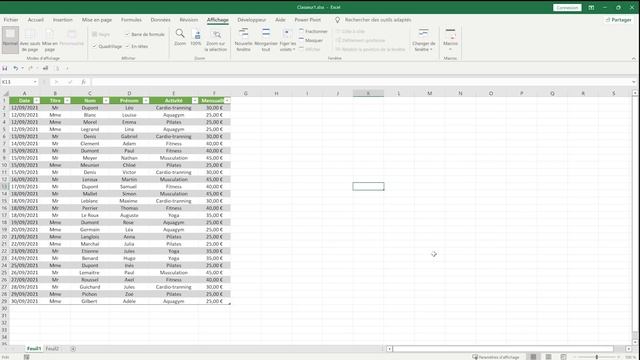
Task: Click into the formula bar input
Action: point(361,82)
